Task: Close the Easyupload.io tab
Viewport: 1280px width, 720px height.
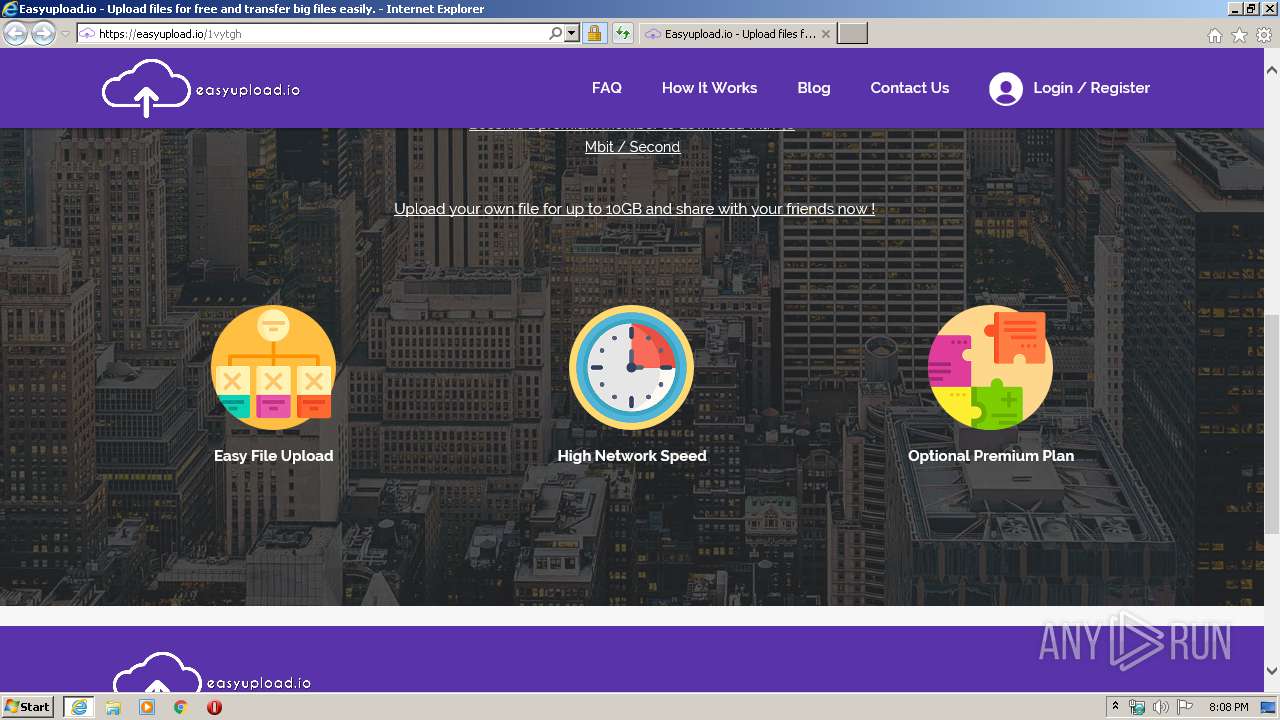Action: 825,34
